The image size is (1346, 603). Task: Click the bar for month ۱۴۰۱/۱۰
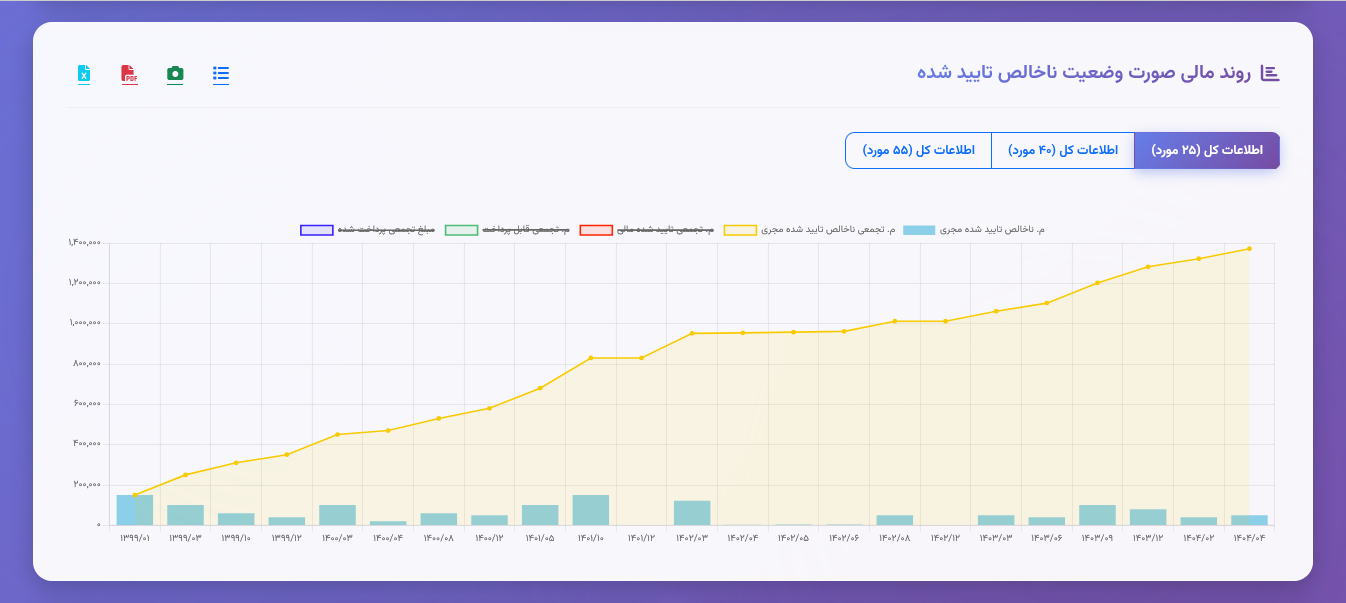pos(591,510)
